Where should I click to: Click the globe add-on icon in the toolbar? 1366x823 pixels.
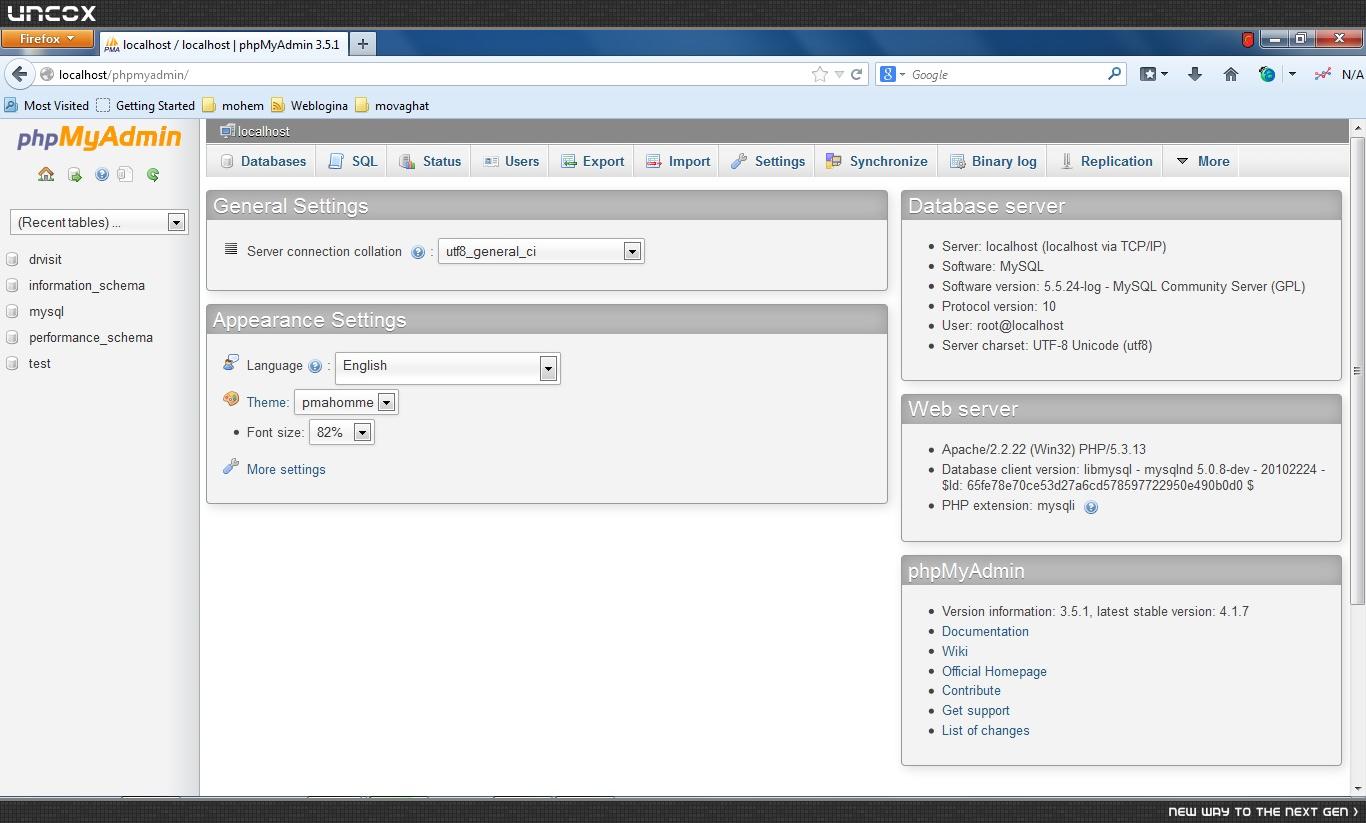tap(1267, 74)
